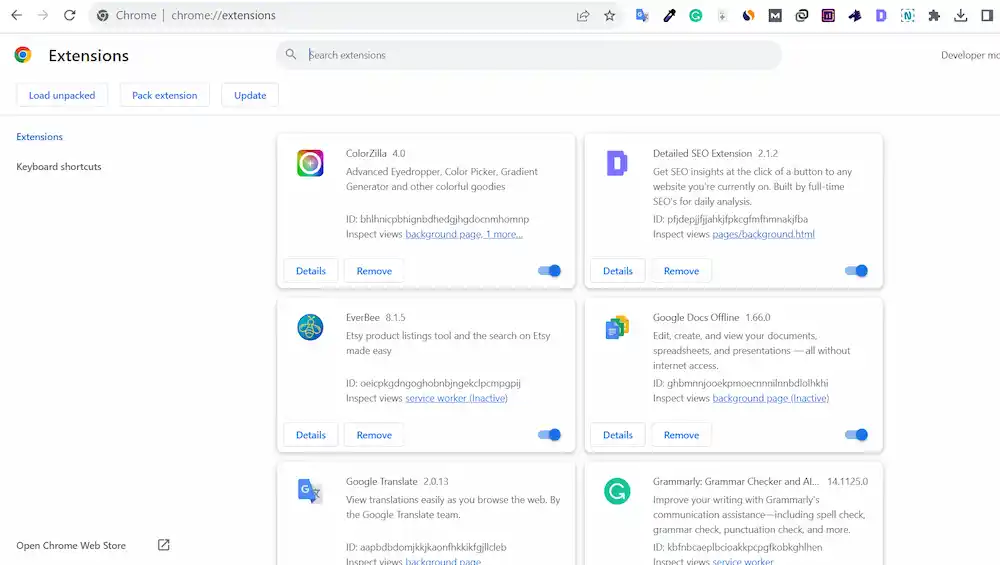
Task: Click the search magnifier icon
Action: point(291,55)
